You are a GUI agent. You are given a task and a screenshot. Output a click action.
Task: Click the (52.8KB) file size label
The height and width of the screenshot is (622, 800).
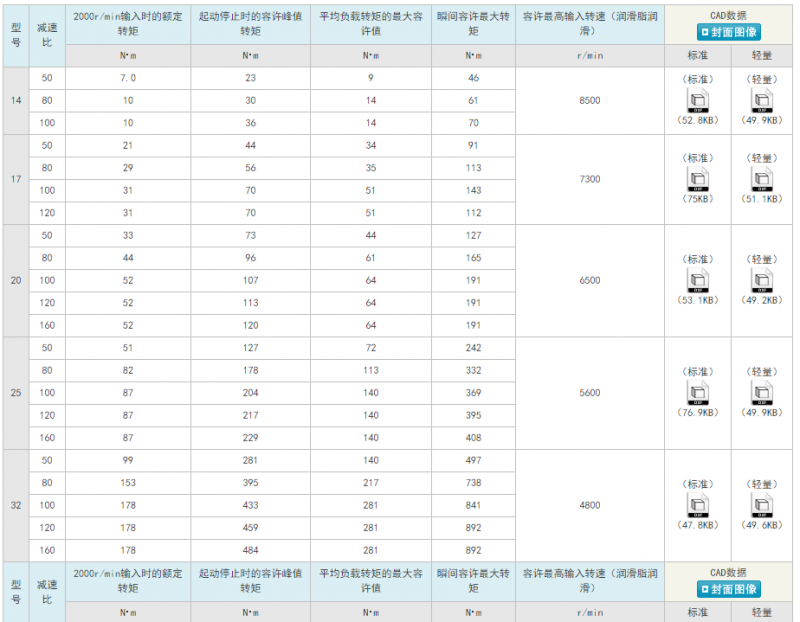pos(697,120)
